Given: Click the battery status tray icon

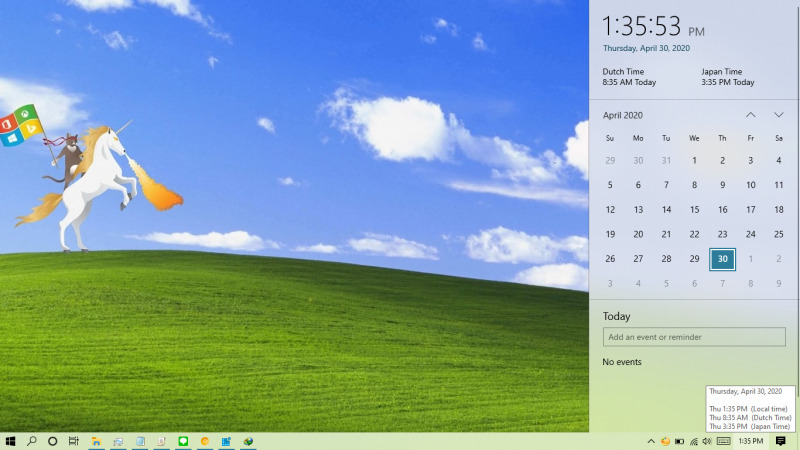Looking at the screenshot, I should (679, 441).
